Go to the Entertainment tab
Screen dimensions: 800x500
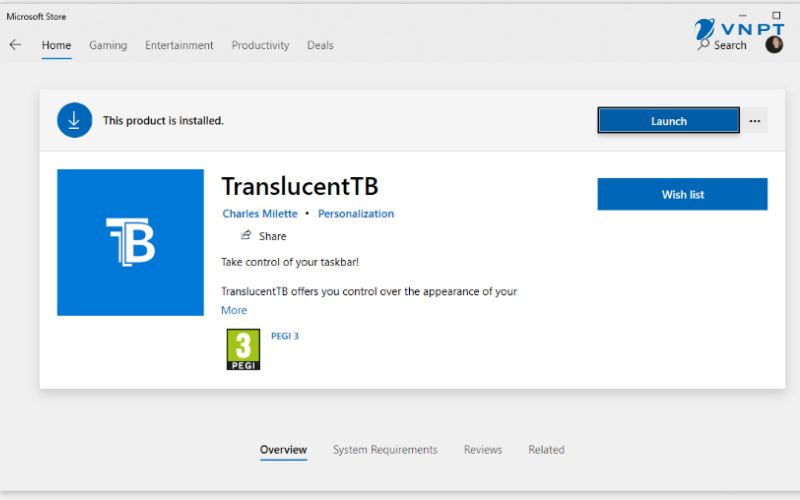[x=179, y=45]
